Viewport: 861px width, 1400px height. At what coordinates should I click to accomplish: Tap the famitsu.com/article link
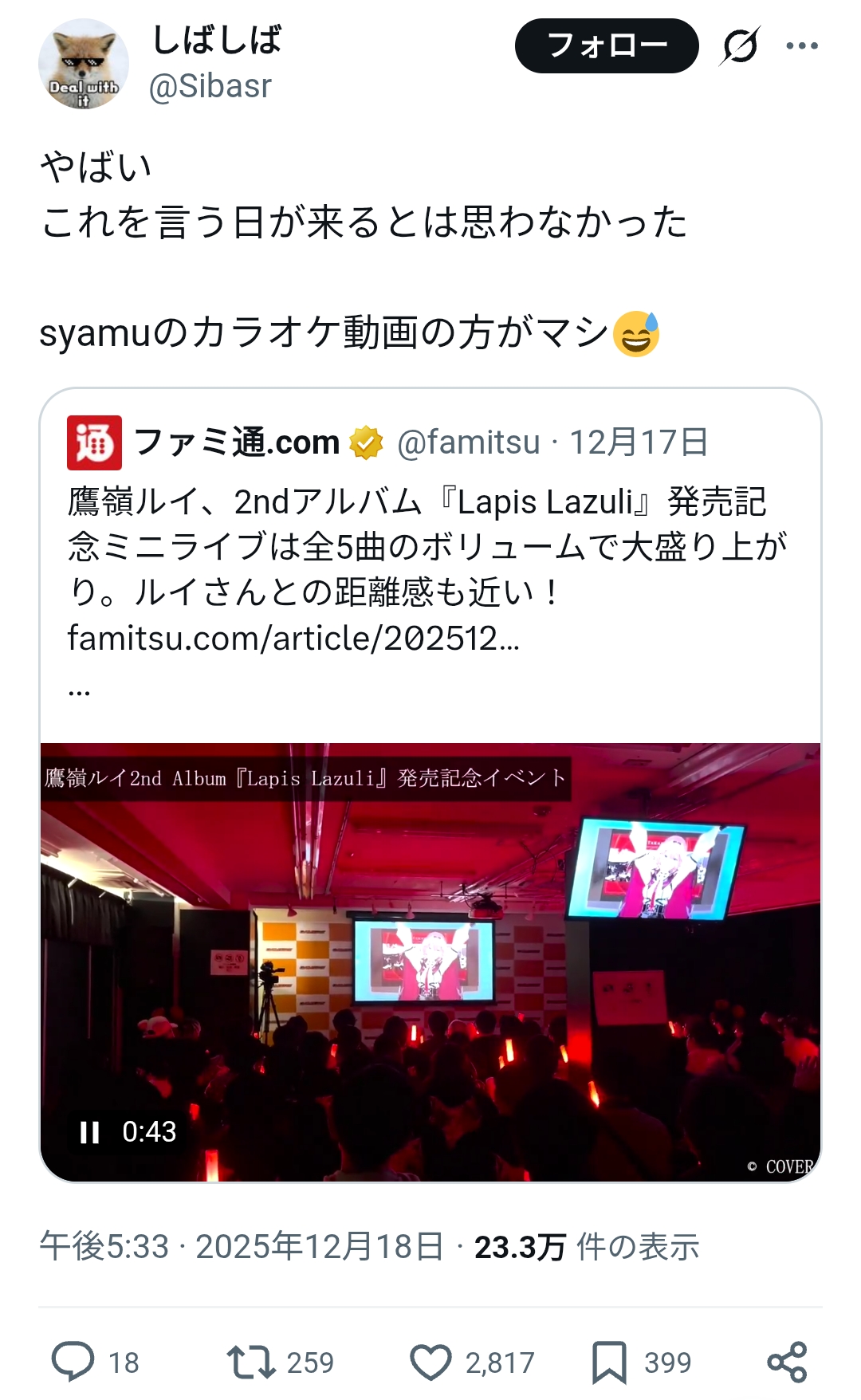tap(293, 638)
